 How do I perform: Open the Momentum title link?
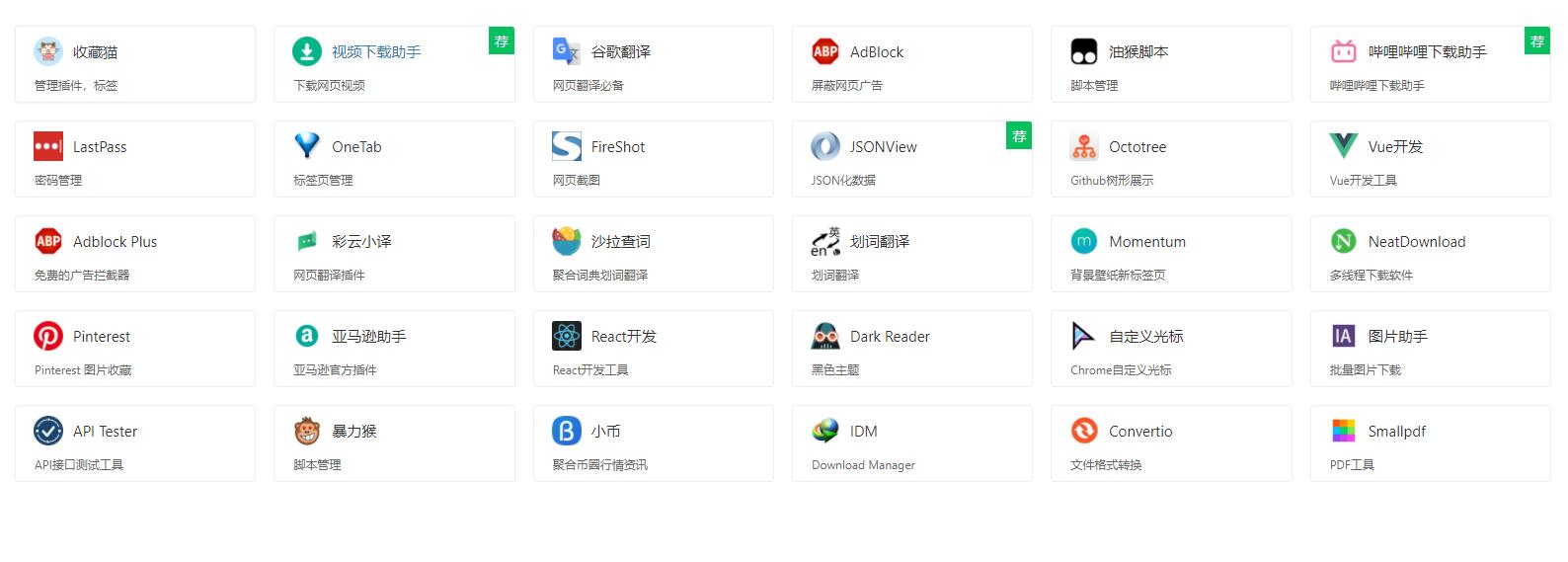click(1147, 241)
